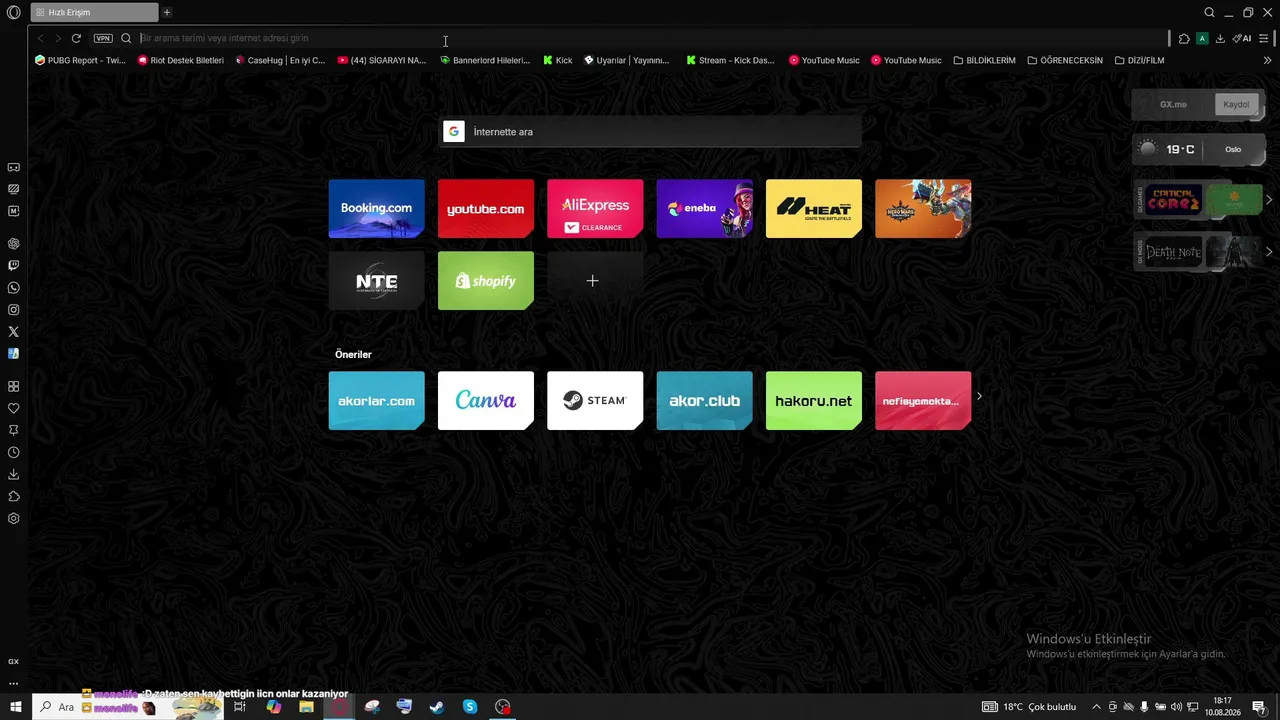Click the address bar input field
This screenshot has width=1280, height=720.
click(650, 38)
